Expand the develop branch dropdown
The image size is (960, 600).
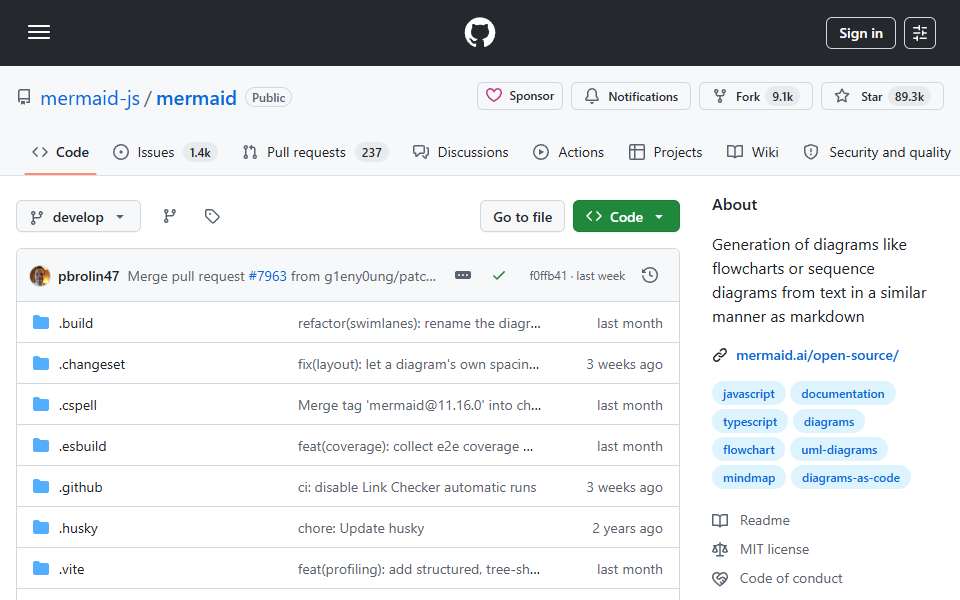click(78, 217)
